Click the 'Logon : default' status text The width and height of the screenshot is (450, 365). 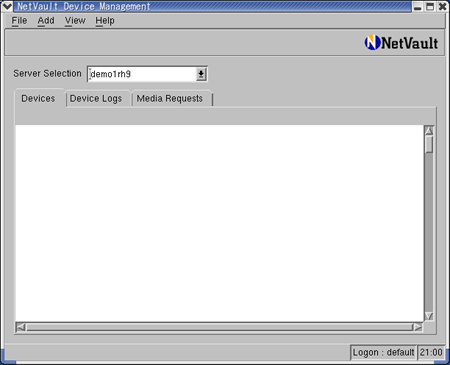pos(383,352)
